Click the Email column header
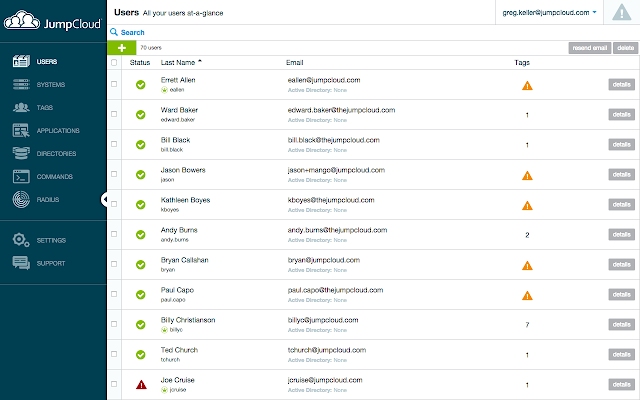Image resolution: width=640 pixels, height=400 pixels. click(294, 62)
